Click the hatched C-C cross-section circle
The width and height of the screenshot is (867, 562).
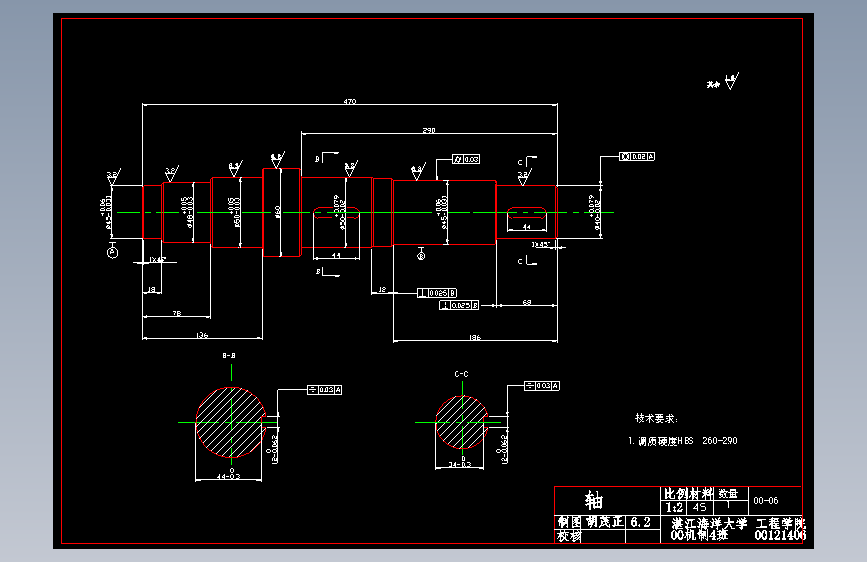tap(462, 422)
